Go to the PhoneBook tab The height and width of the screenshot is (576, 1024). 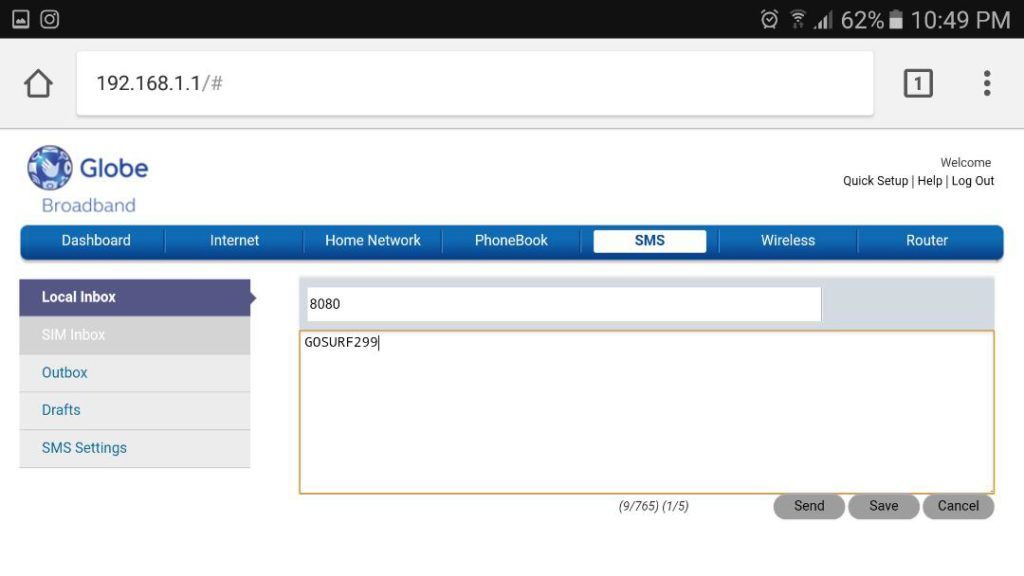[x=511, y=240]
